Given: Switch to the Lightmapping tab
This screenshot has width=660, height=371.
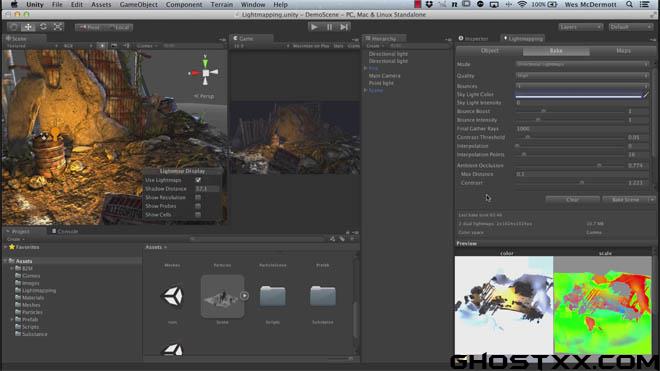Looking at the screenshot, I should click(x=523, y=38).
